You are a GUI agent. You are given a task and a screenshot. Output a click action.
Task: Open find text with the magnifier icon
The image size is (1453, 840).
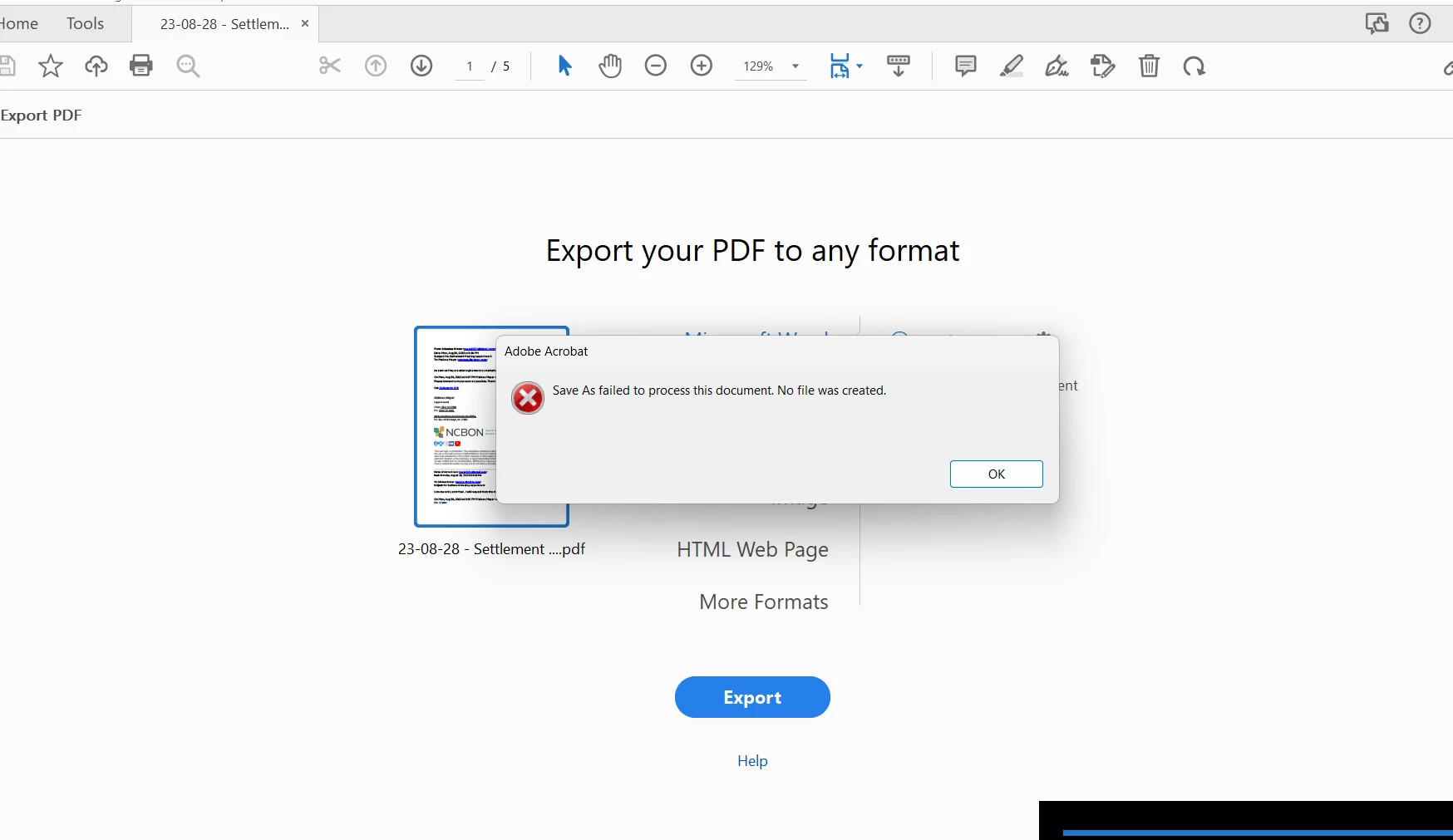pyautogui.click(x=189, y=66)
